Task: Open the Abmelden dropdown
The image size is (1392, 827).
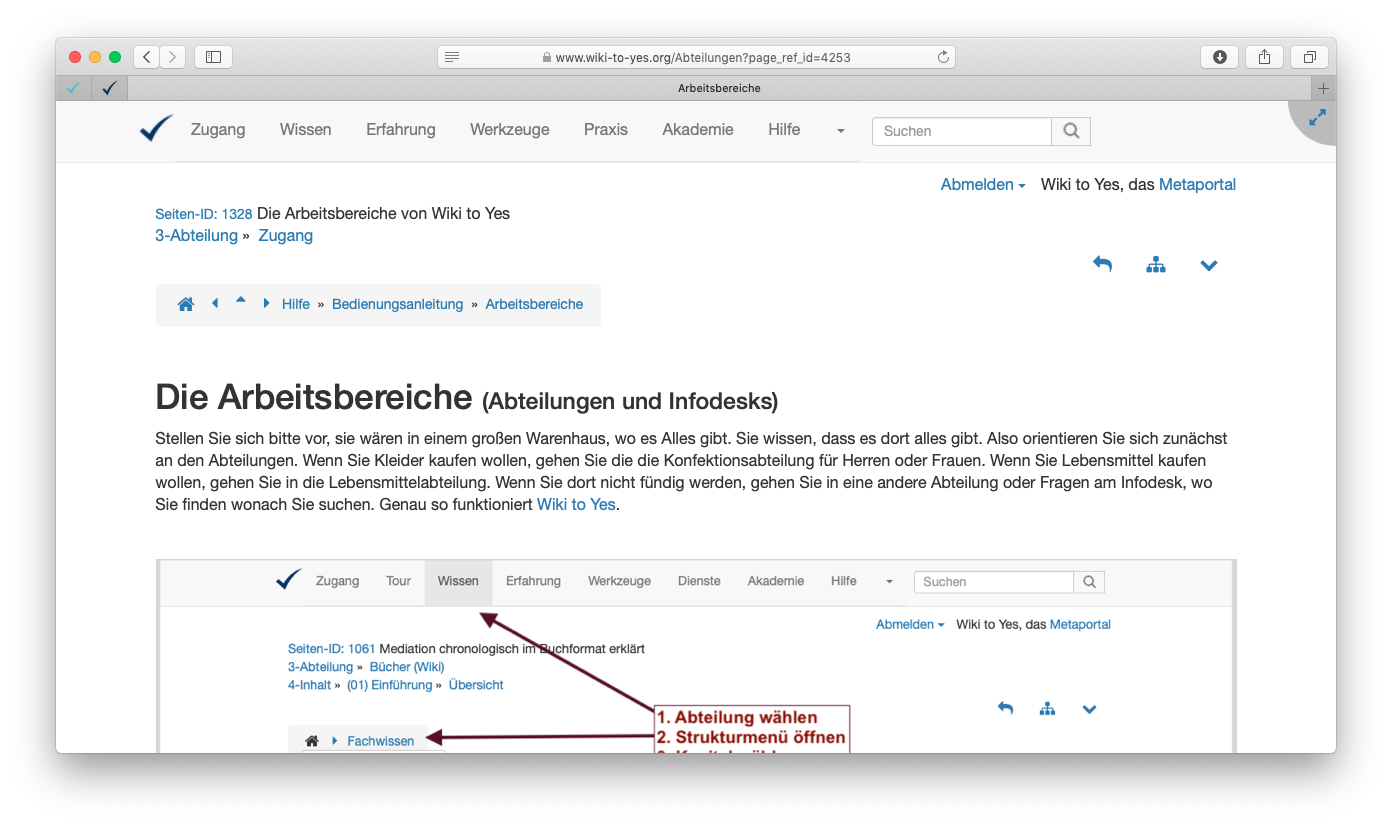Action: 982,185
